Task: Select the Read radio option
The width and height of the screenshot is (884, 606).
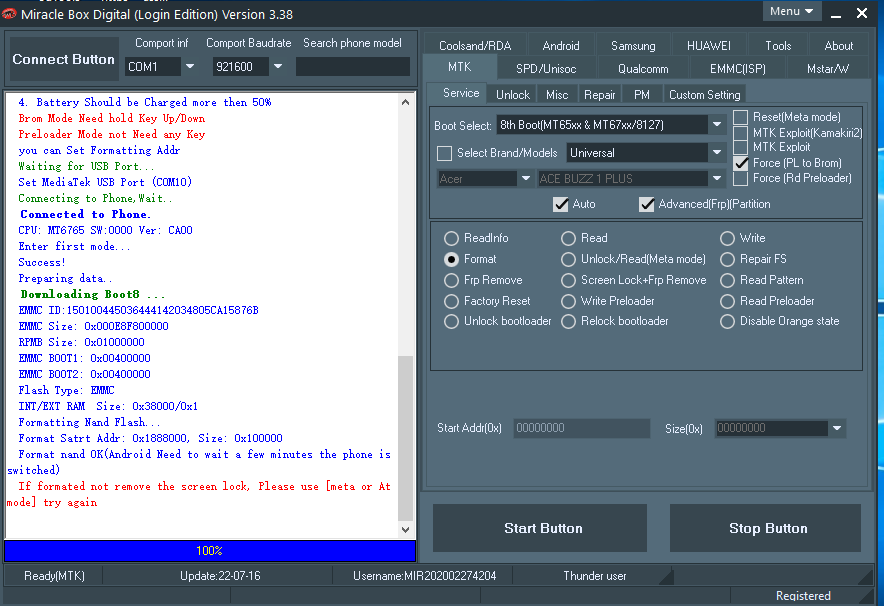Action: (x=568, y=238)
